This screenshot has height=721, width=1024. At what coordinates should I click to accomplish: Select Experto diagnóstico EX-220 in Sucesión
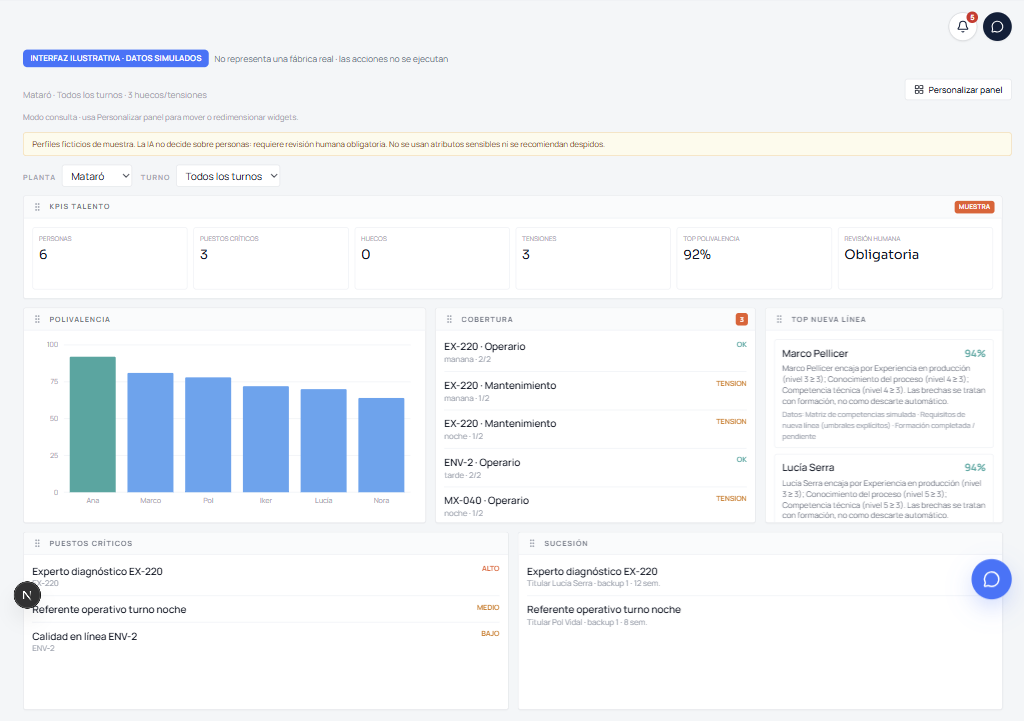coord(760,576)
